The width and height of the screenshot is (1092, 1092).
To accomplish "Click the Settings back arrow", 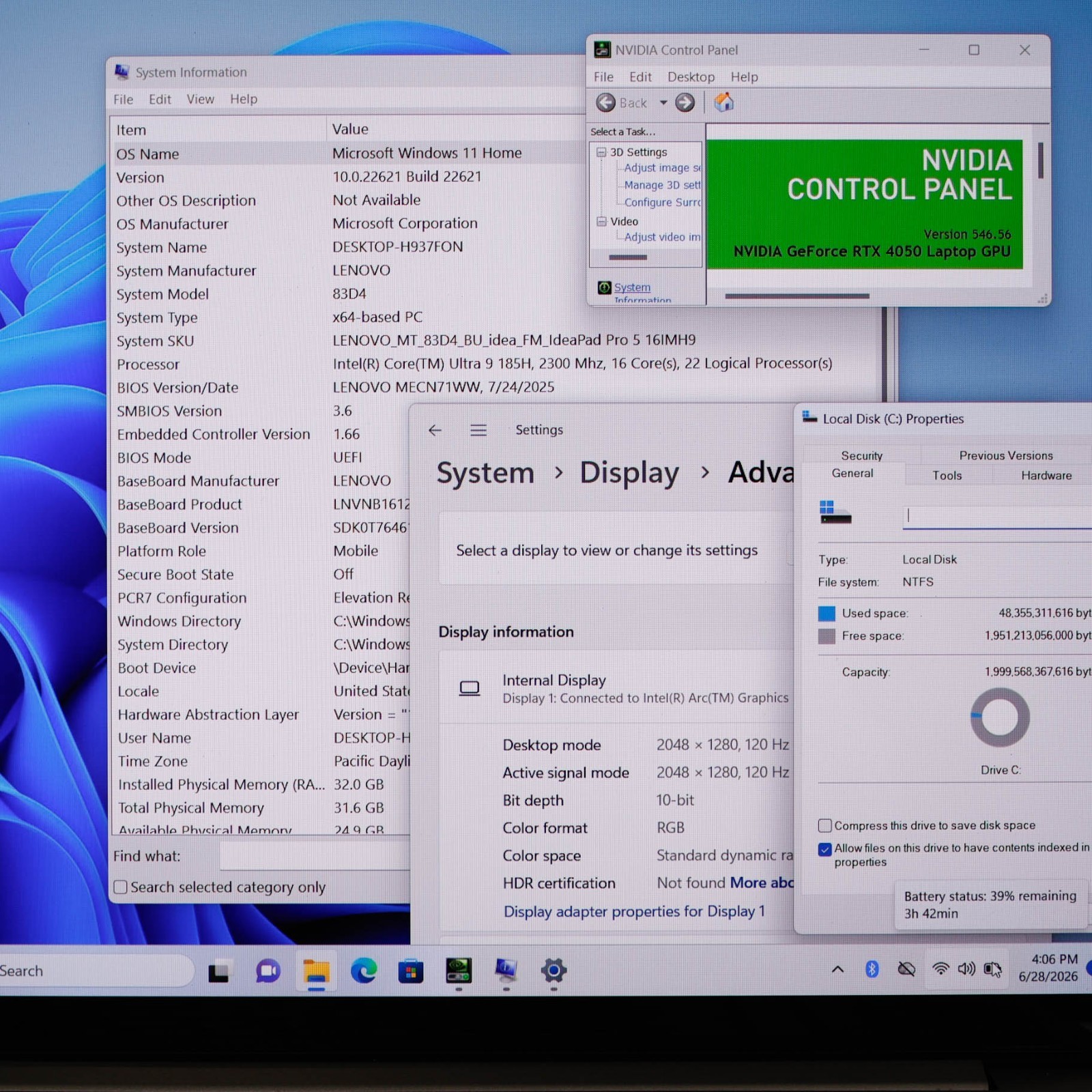I will pos(435,430).
